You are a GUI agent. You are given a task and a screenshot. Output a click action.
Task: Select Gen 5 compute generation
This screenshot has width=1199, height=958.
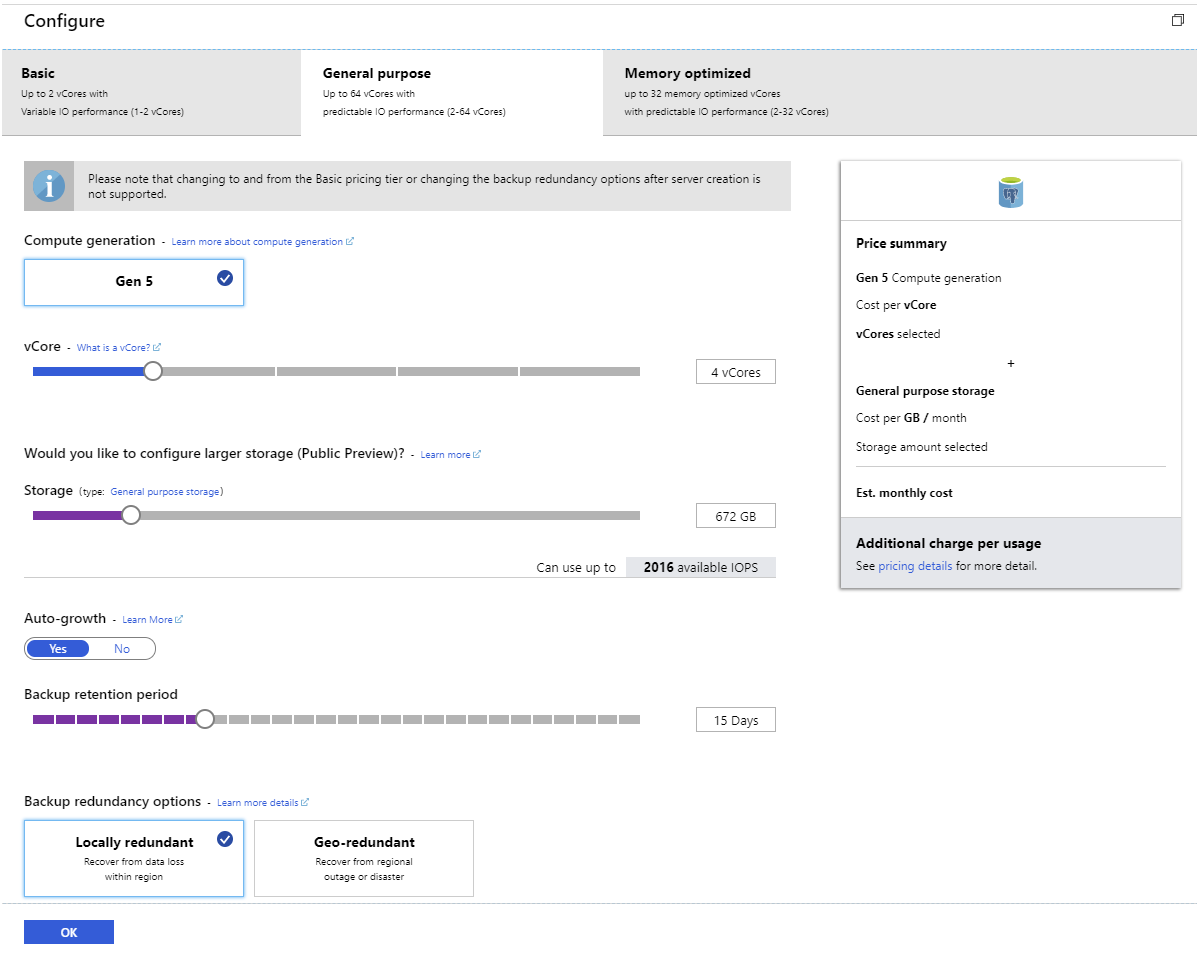pos(134,282)
